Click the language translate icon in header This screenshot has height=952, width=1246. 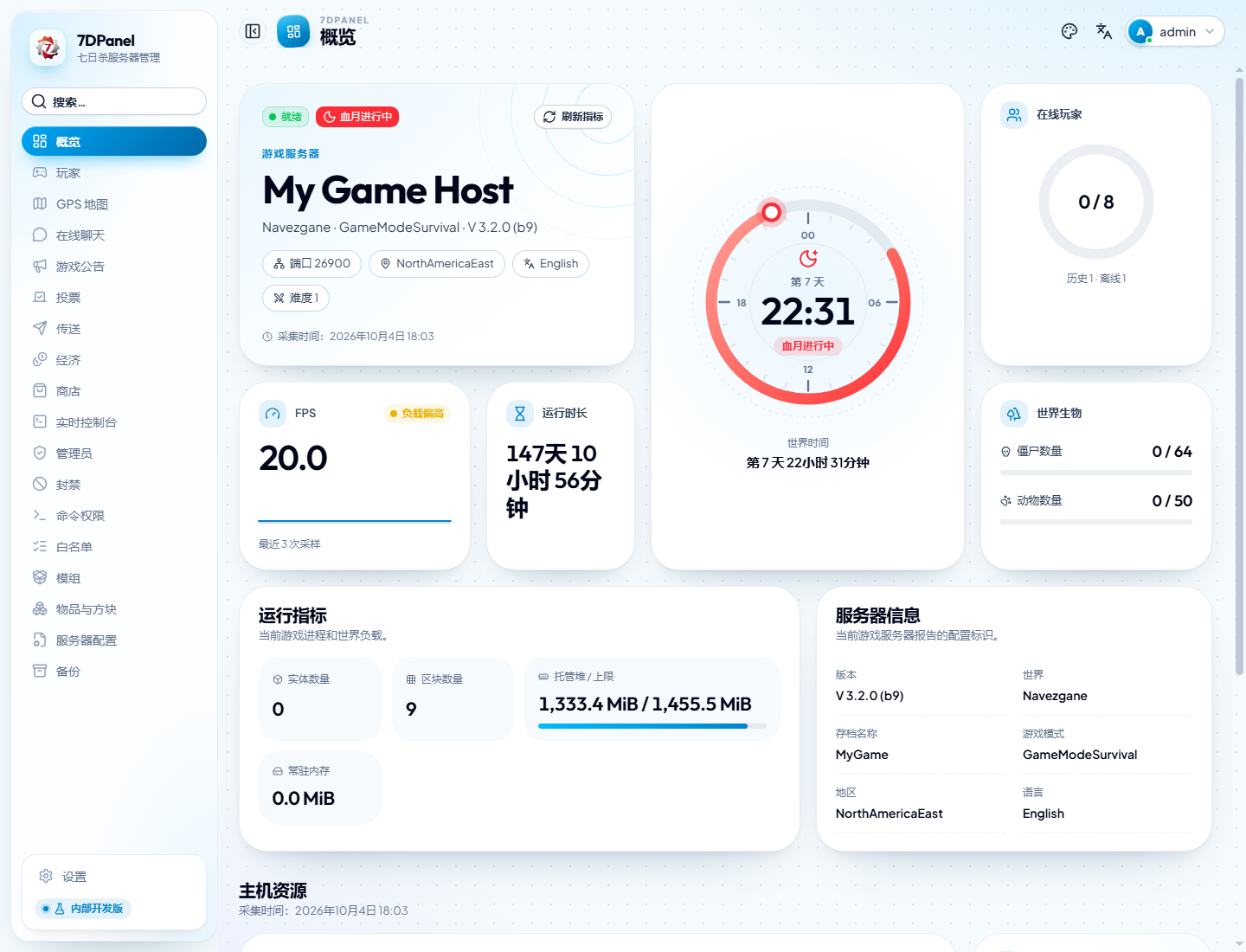pos(1104,31)
